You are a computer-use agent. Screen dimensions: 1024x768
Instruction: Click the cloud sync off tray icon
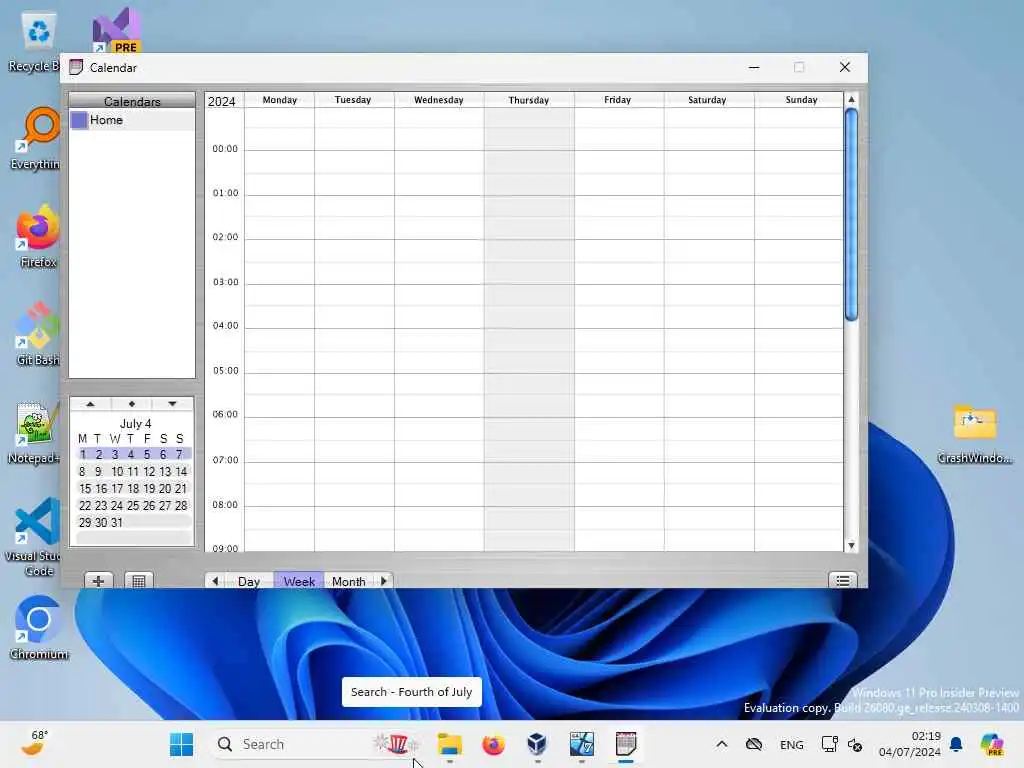754,744
